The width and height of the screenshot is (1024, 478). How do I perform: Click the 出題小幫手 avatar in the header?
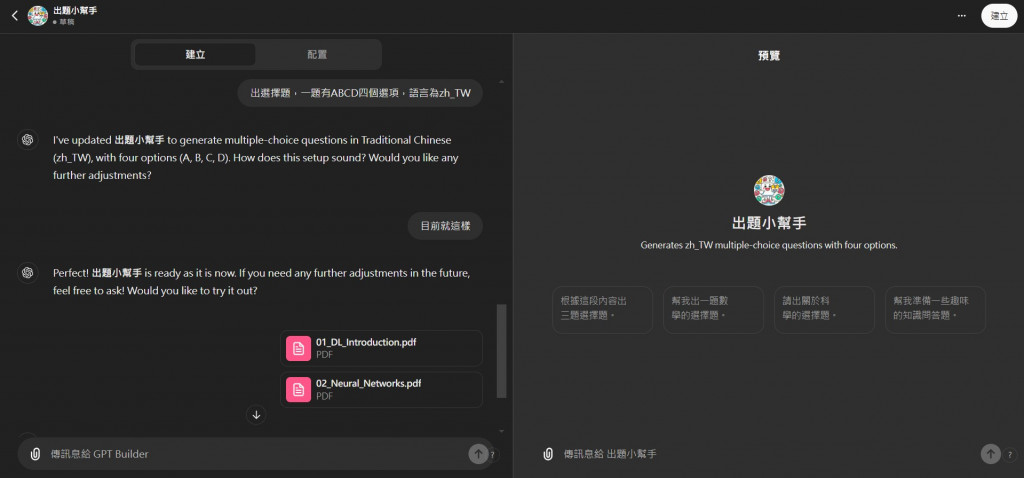pos(37,16)
